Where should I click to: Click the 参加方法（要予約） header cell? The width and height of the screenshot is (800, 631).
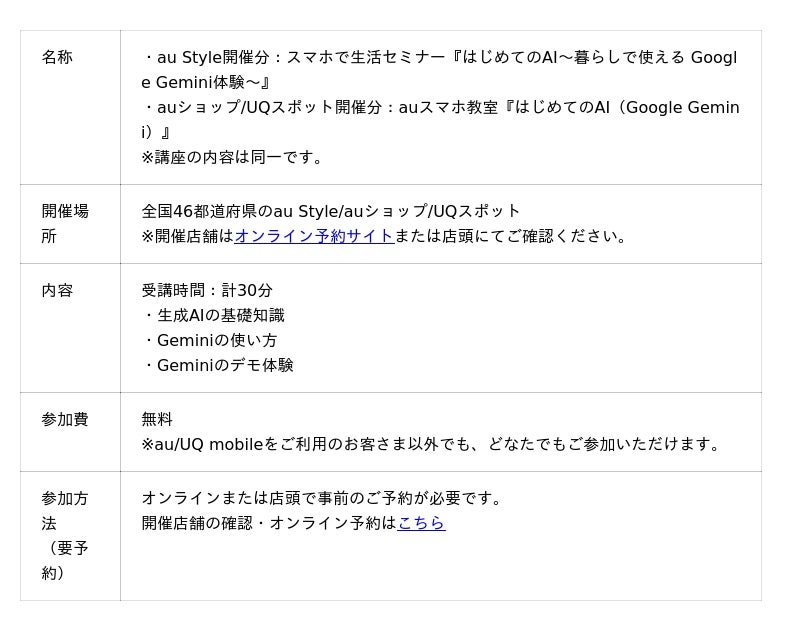pyautogui.click(x=65, y=535)
